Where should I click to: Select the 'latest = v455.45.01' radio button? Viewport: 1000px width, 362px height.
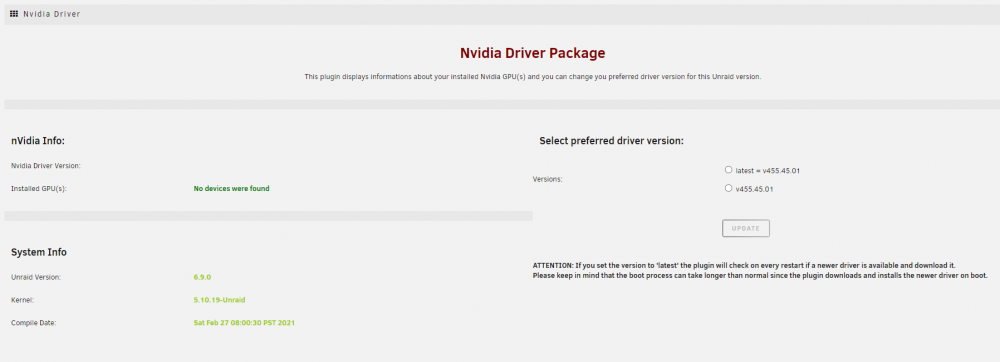click(728, 170)
